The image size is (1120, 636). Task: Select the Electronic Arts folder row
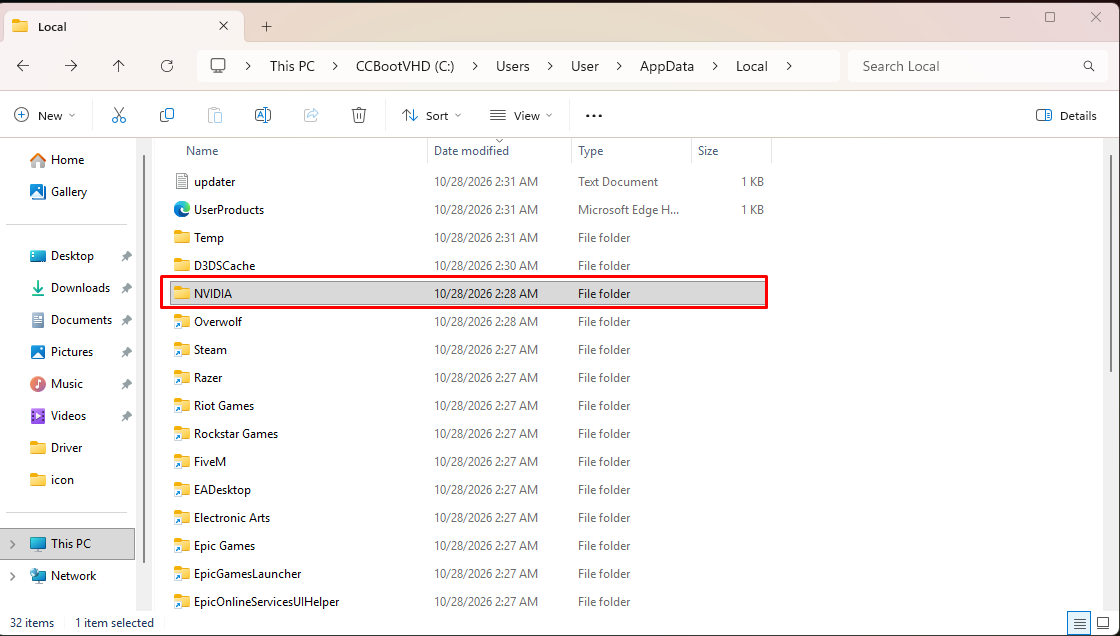point(469,517)
